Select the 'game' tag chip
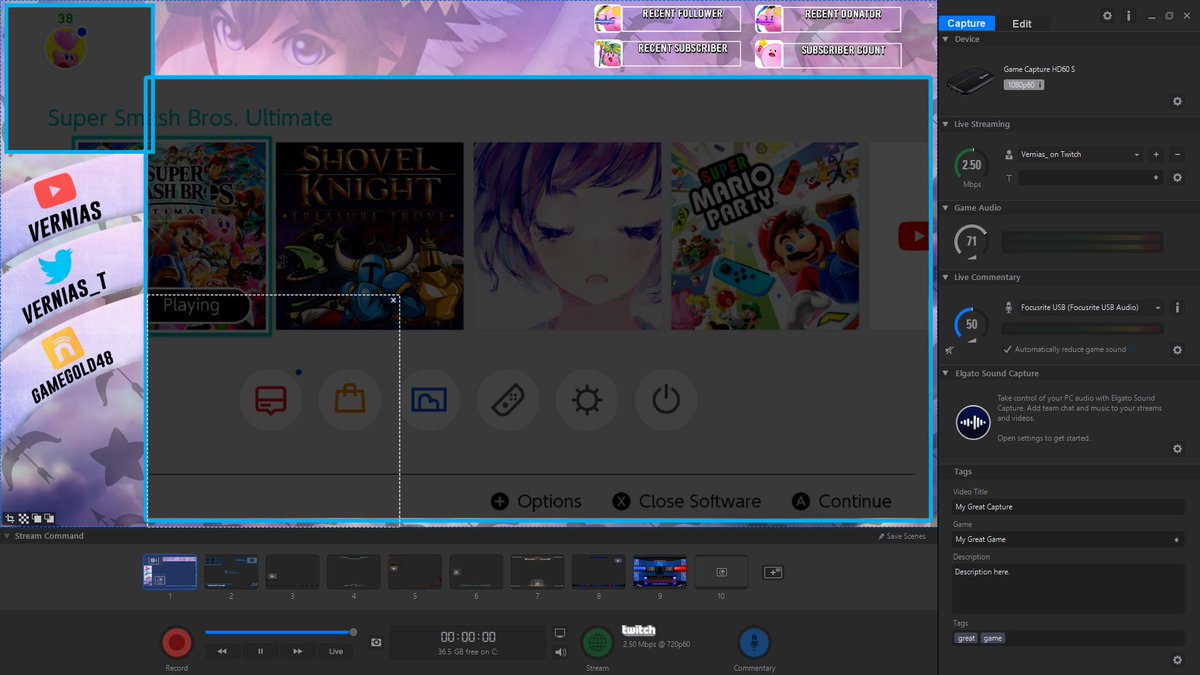The image size is (1200, 675). point(993,638)
